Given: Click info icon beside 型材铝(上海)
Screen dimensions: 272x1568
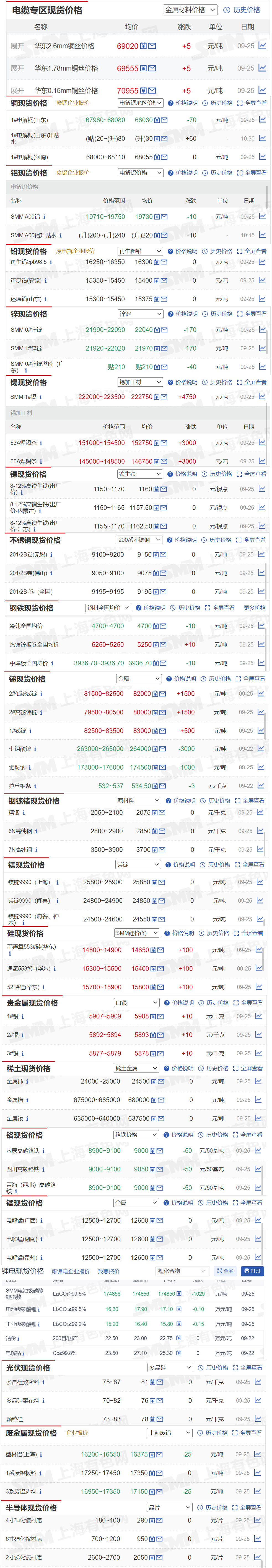Looking at the screenshot, I should 41,1454.
